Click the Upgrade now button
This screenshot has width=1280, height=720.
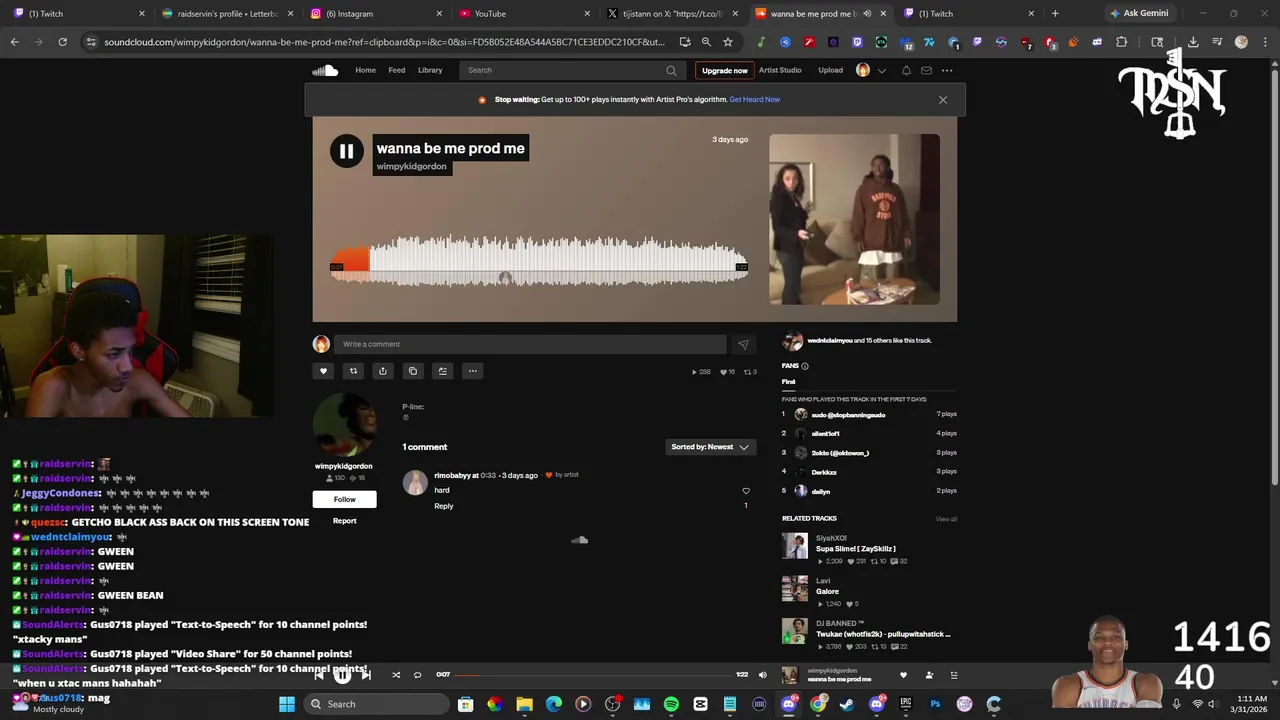(x=725, y=70)
